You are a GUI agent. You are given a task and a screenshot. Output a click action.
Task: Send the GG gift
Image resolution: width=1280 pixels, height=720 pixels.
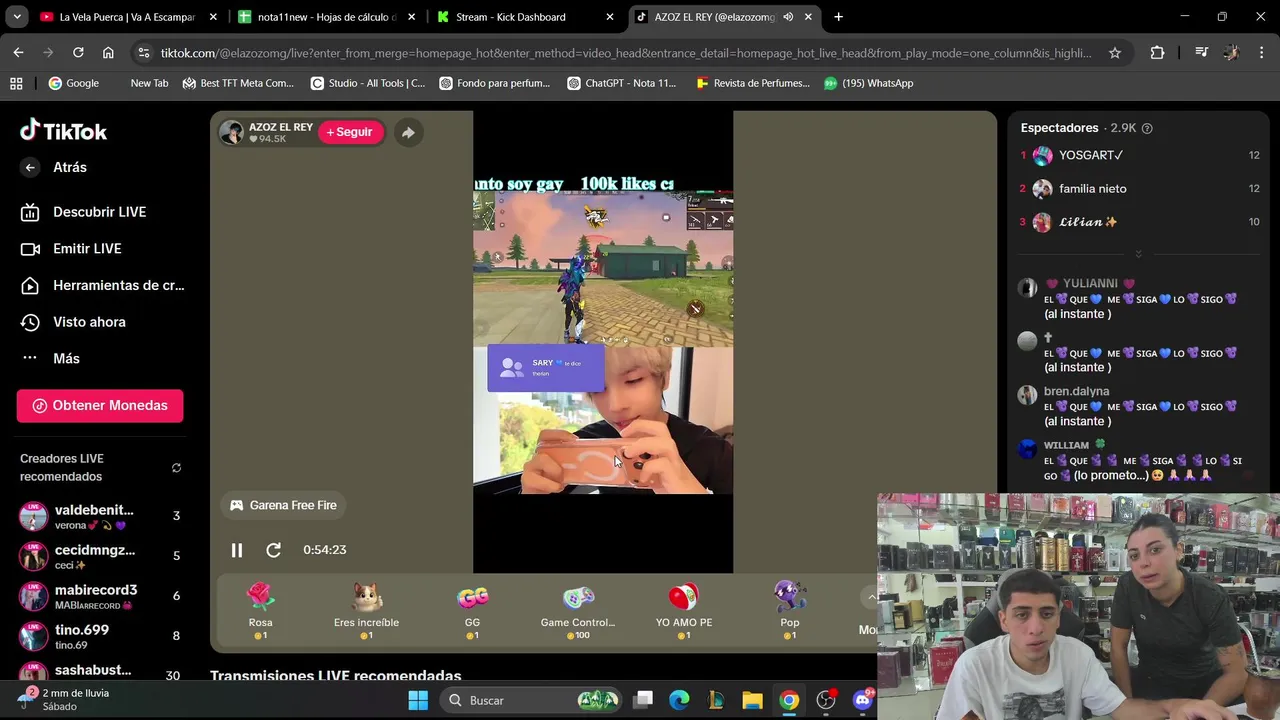[472, 610]
